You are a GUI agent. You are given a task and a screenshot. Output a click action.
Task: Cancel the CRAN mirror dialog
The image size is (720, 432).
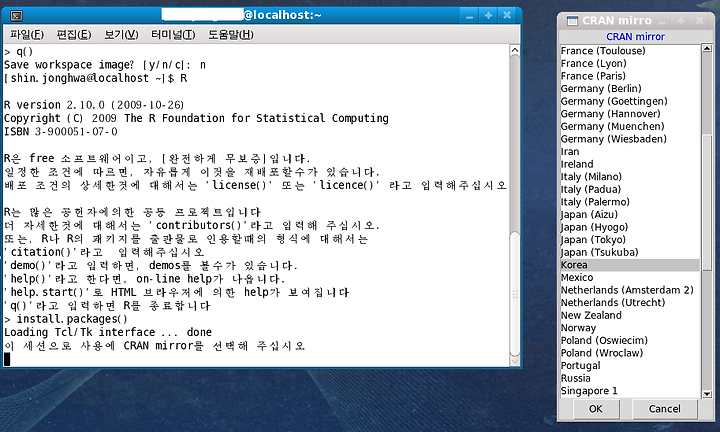(664, 409)
